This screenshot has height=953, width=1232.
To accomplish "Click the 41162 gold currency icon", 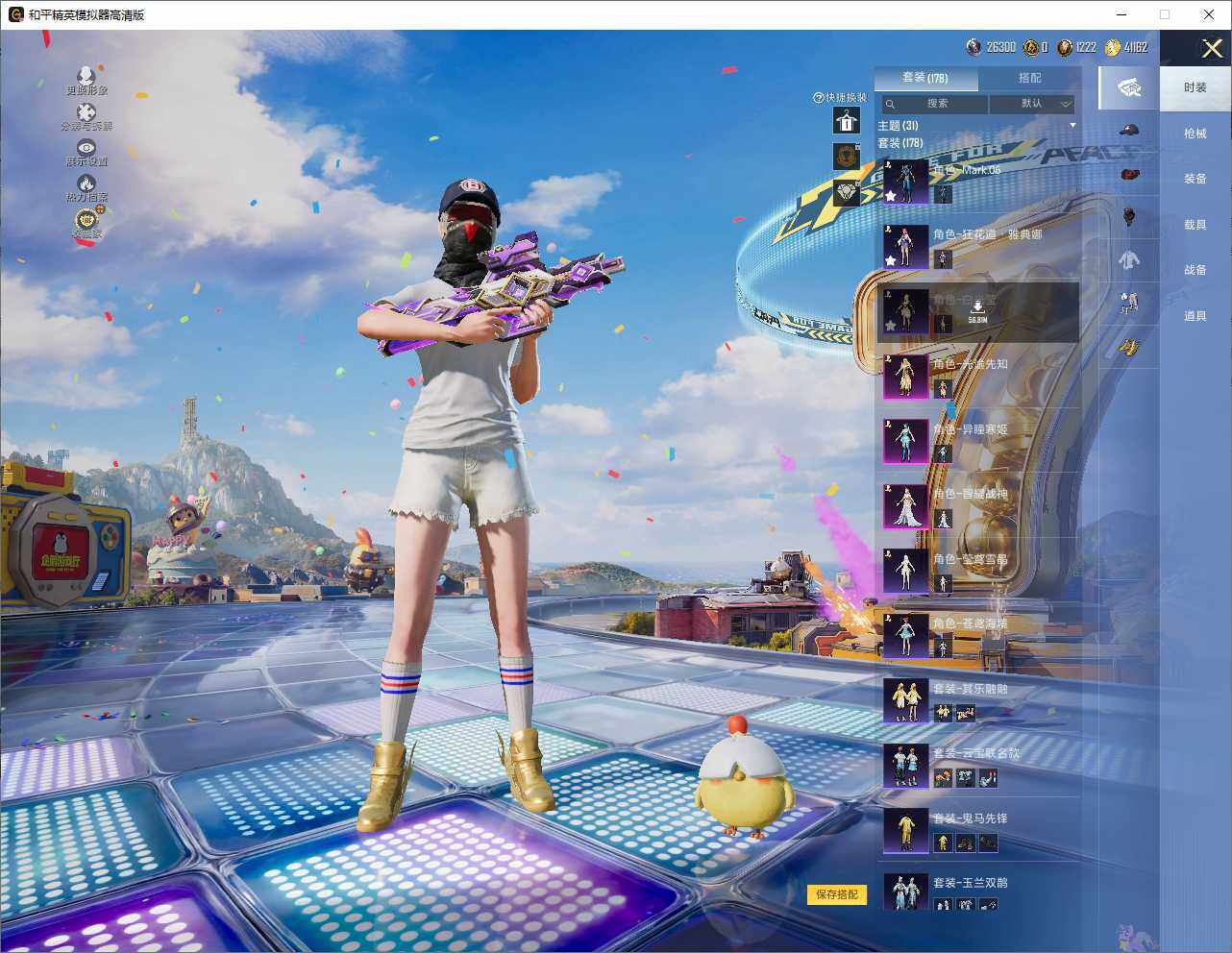I will pos(1113,47).
